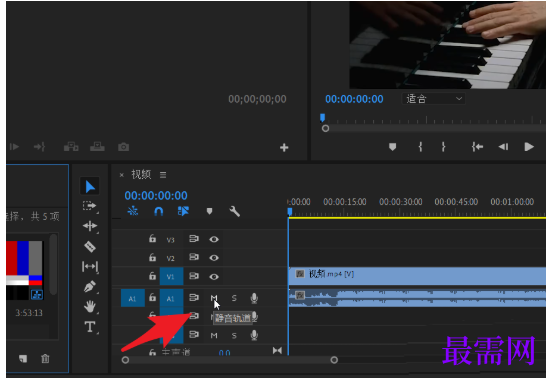Open the 适合 zoom level dropdown
The height and width of the screenshot is (382, 554).
click(434, 99)
